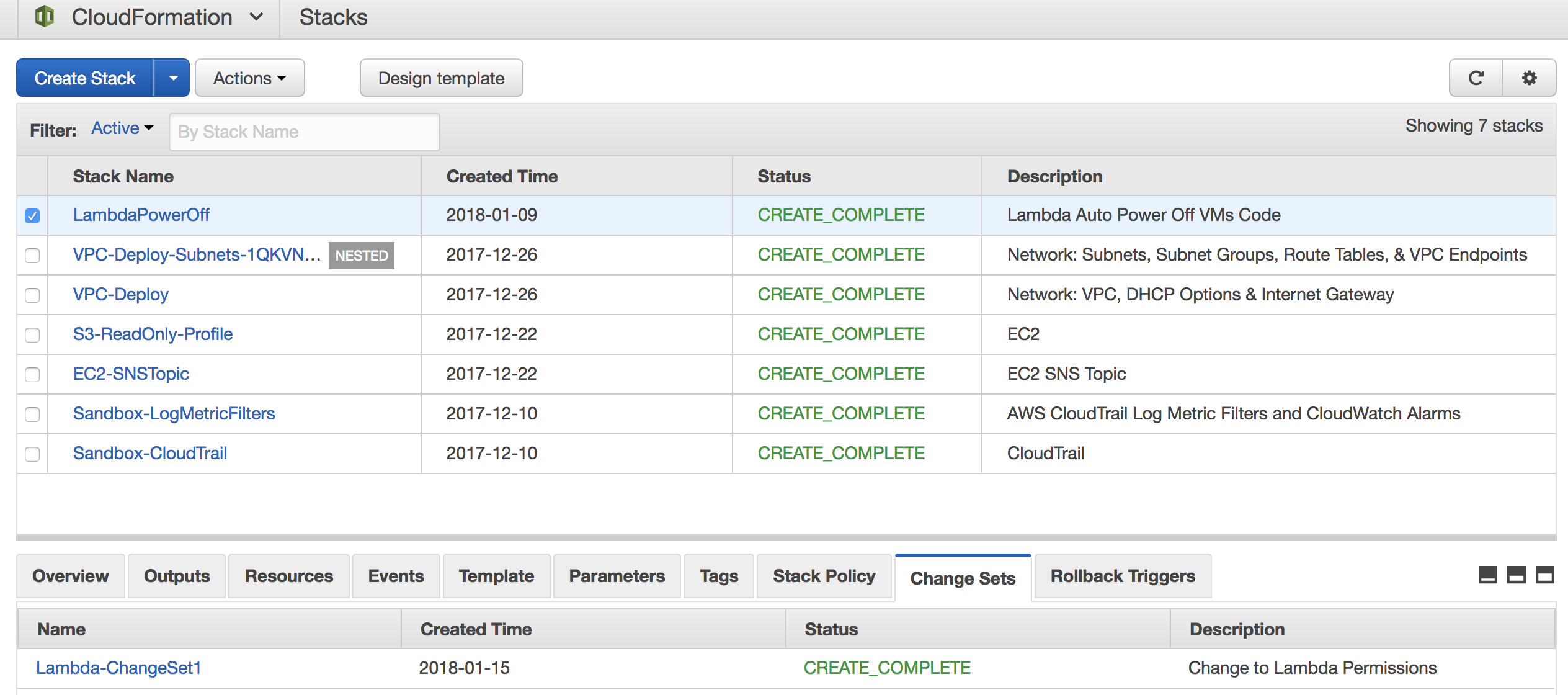Select the VPC-Deploy stack checkbox

coord(32,295)
